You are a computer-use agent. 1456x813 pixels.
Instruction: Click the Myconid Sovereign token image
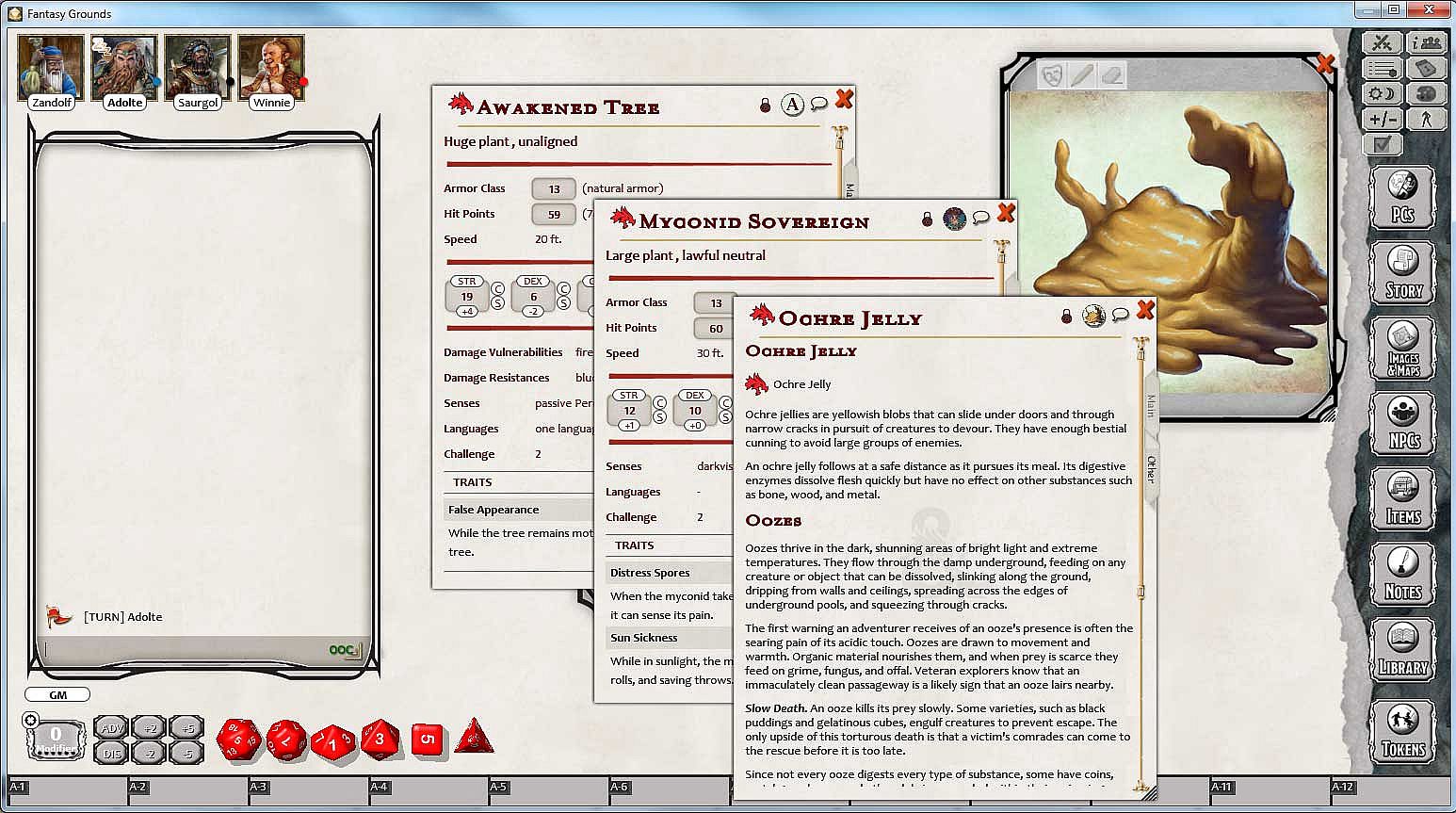coord(954,219)
